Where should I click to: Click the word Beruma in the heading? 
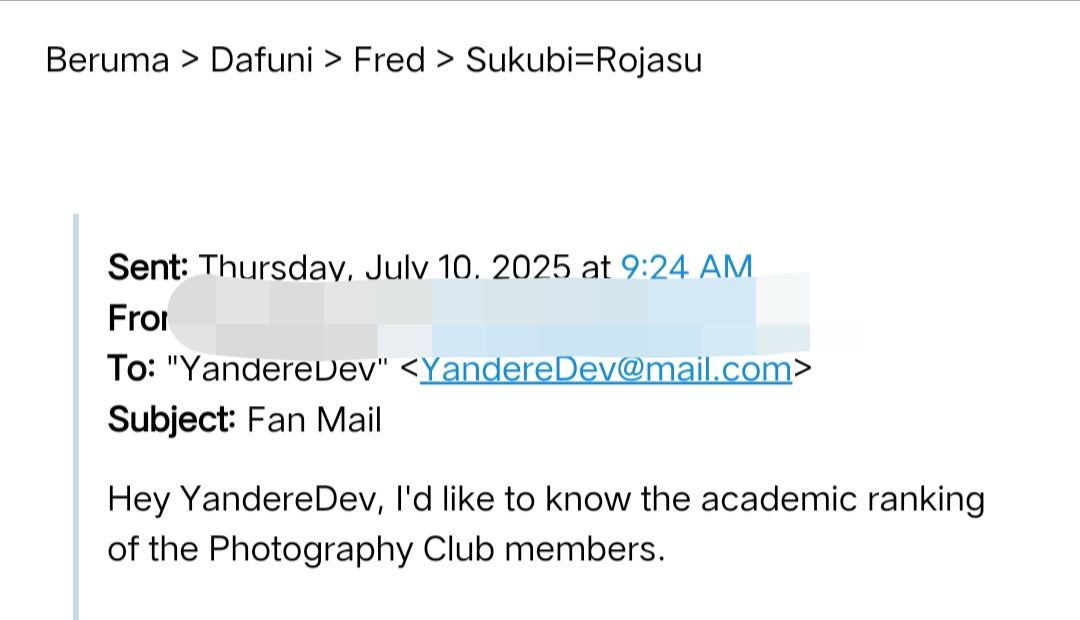tap(107, 60)
